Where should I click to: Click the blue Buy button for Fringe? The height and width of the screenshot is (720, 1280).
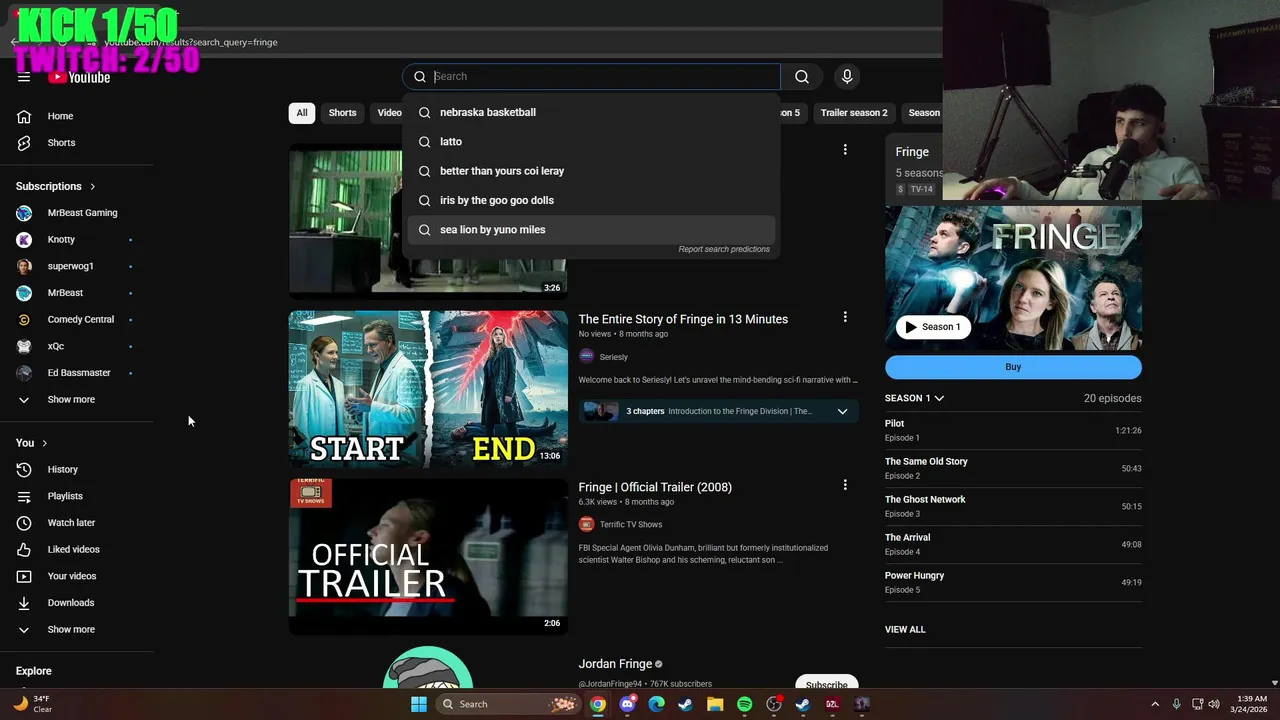1013,367
